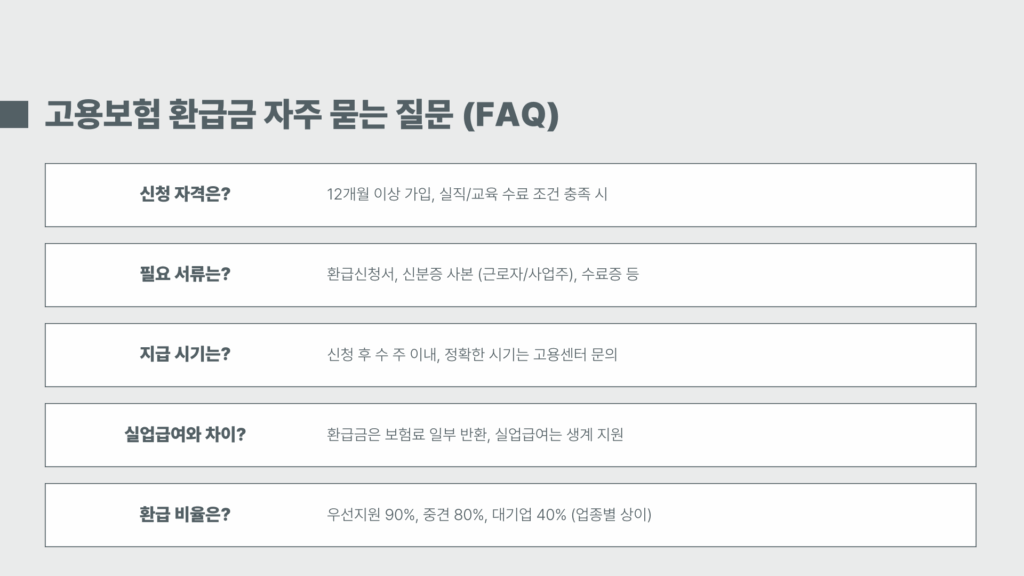Click '수료증 등' in the documents answer
Screen dimensions: 1024x576
[x=610, y=274]
